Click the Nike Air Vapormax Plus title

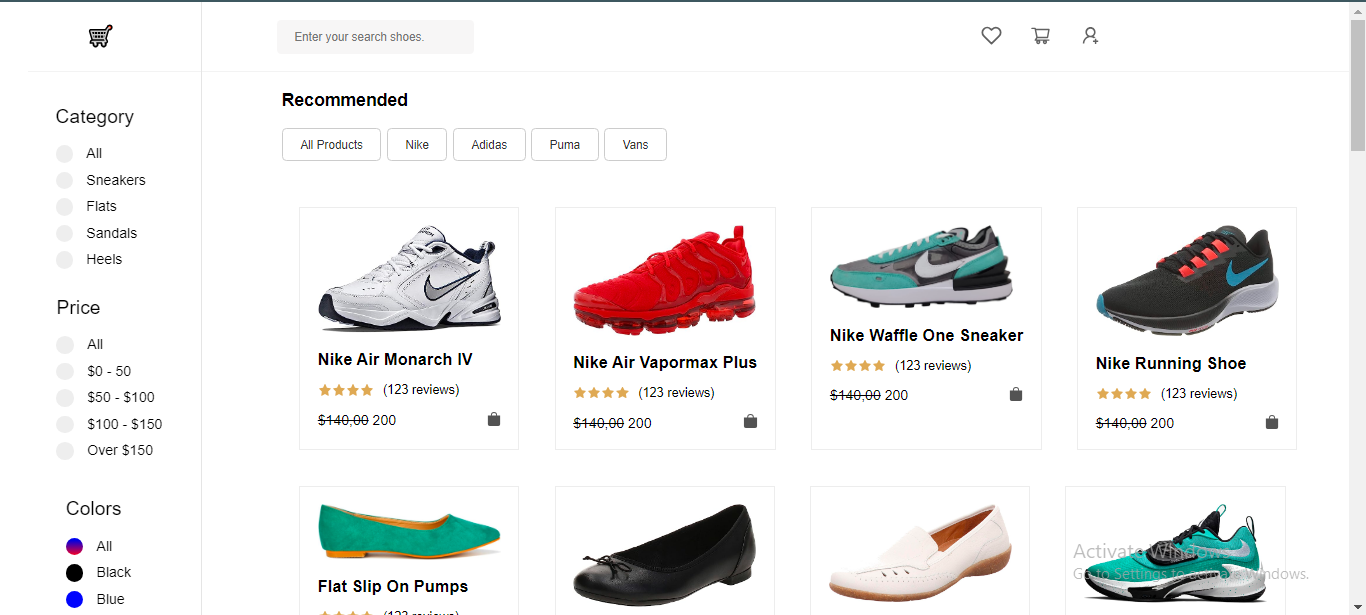[x=665, y=363]
